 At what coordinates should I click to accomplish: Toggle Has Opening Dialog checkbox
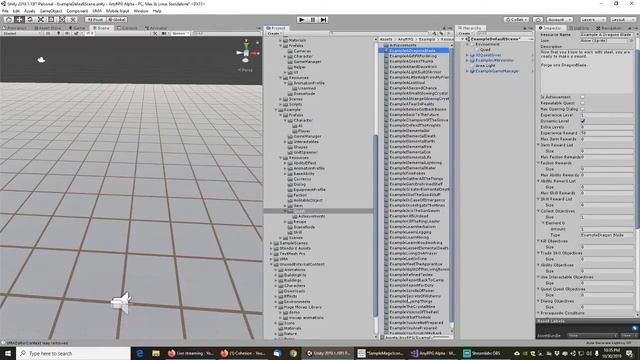click(582, 109)
